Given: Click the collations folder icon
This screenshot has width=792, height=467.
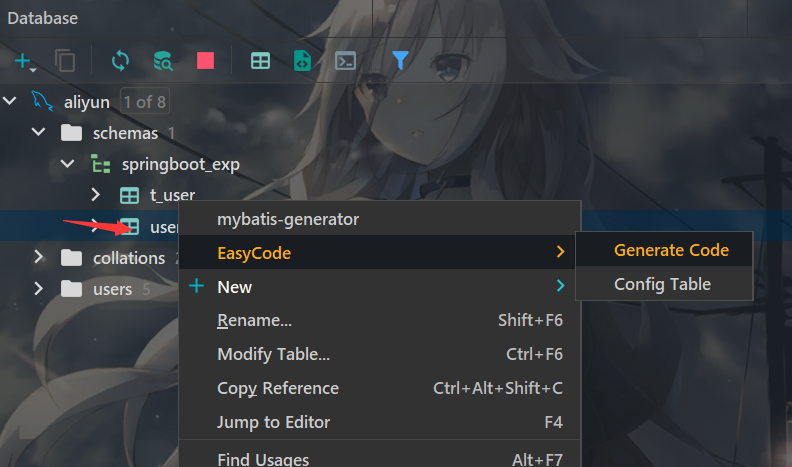Looking at the screenshot, I should coord(71,257).
